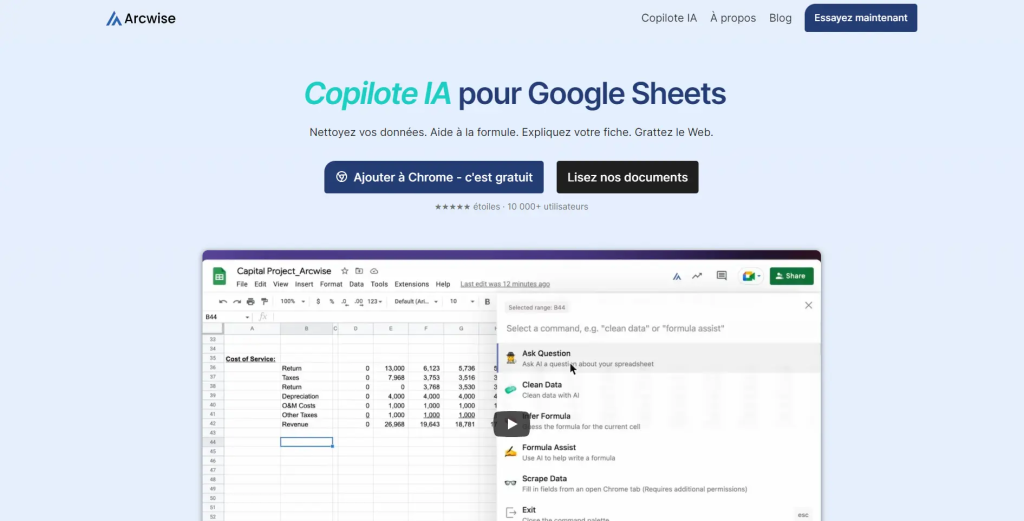Click the decrease decimal places icon

(345, 302)
